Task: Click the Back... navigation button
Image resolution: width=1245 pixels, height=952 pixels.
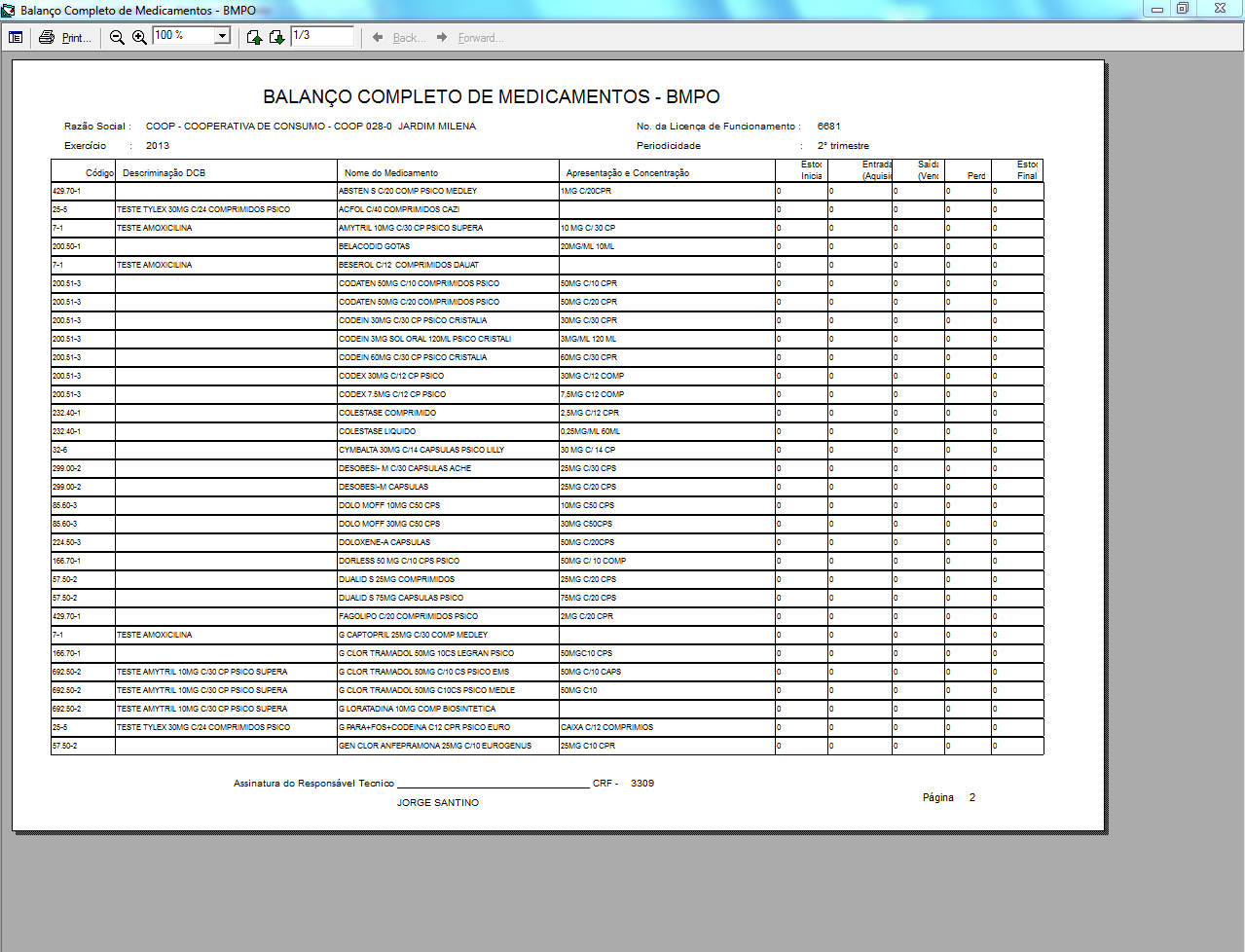Action: [x=398, y=38]
